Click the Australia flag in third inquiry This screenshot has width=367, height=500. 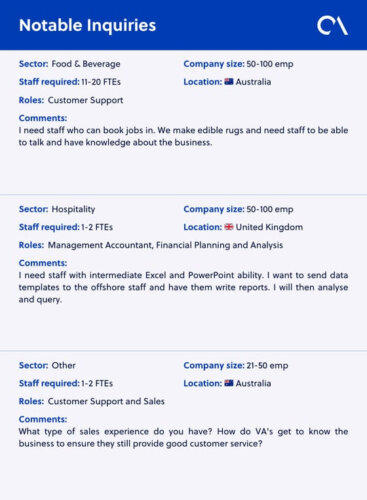[229, 383]
